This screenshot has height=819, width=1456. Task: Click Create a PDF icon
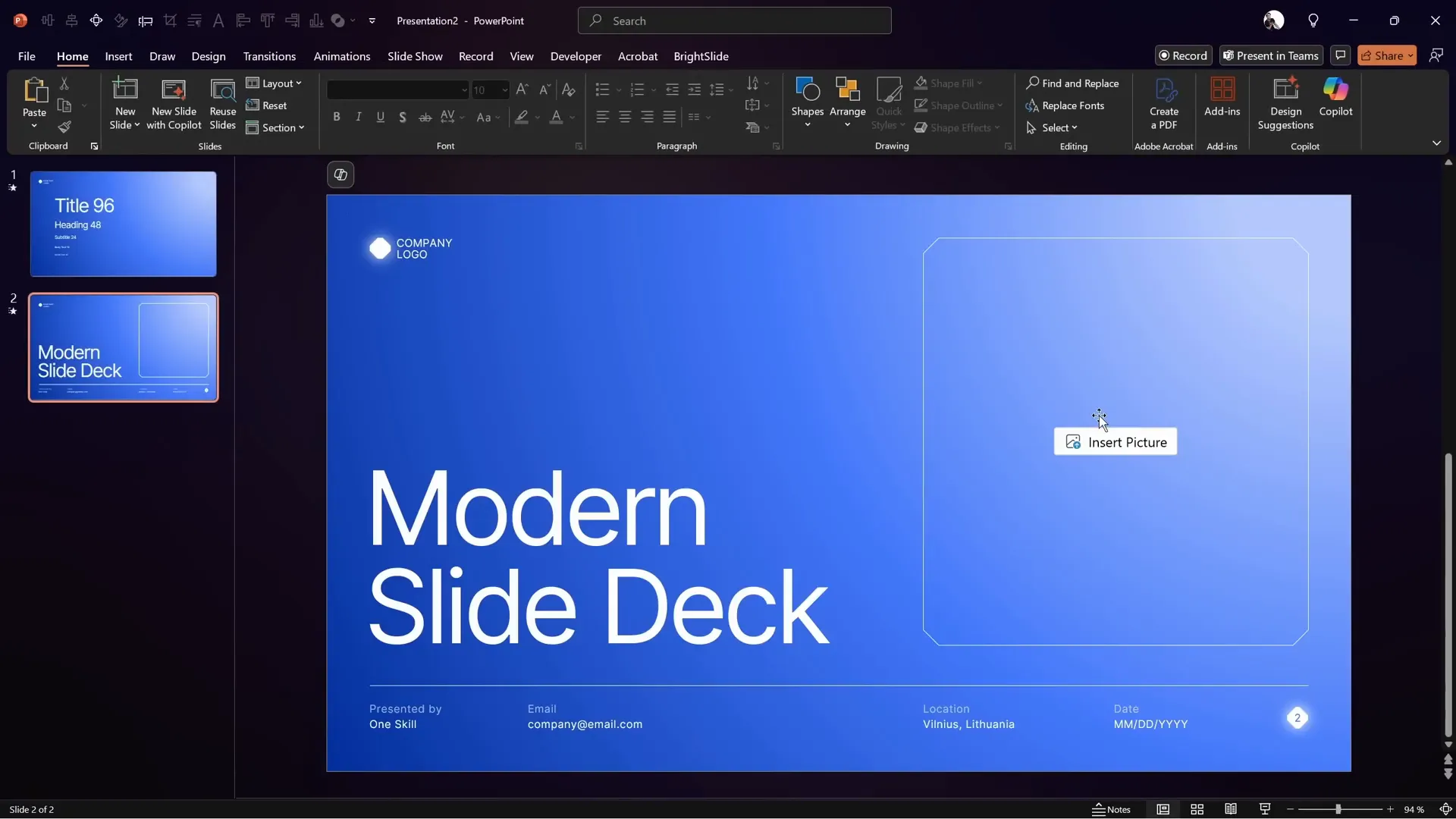click(x=1163, y=104)
